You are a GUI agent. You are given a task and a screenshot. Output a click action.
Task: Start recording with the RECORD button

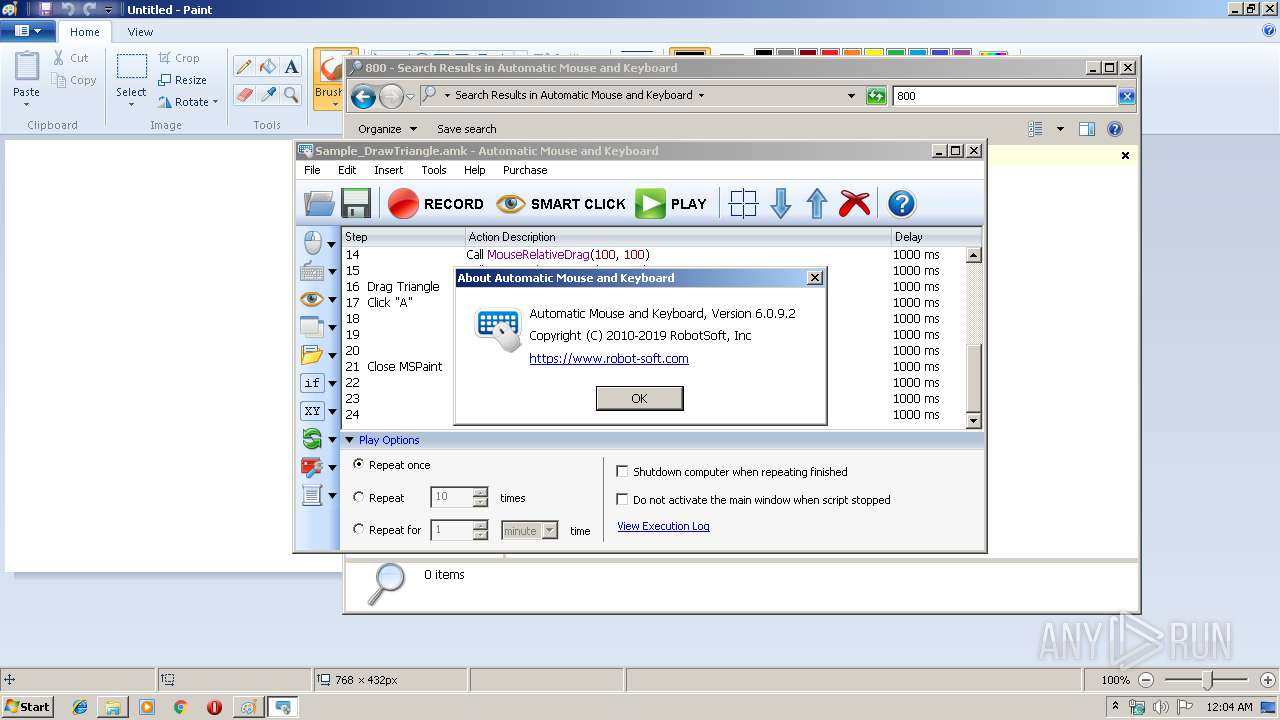click(x=436, y=203)
